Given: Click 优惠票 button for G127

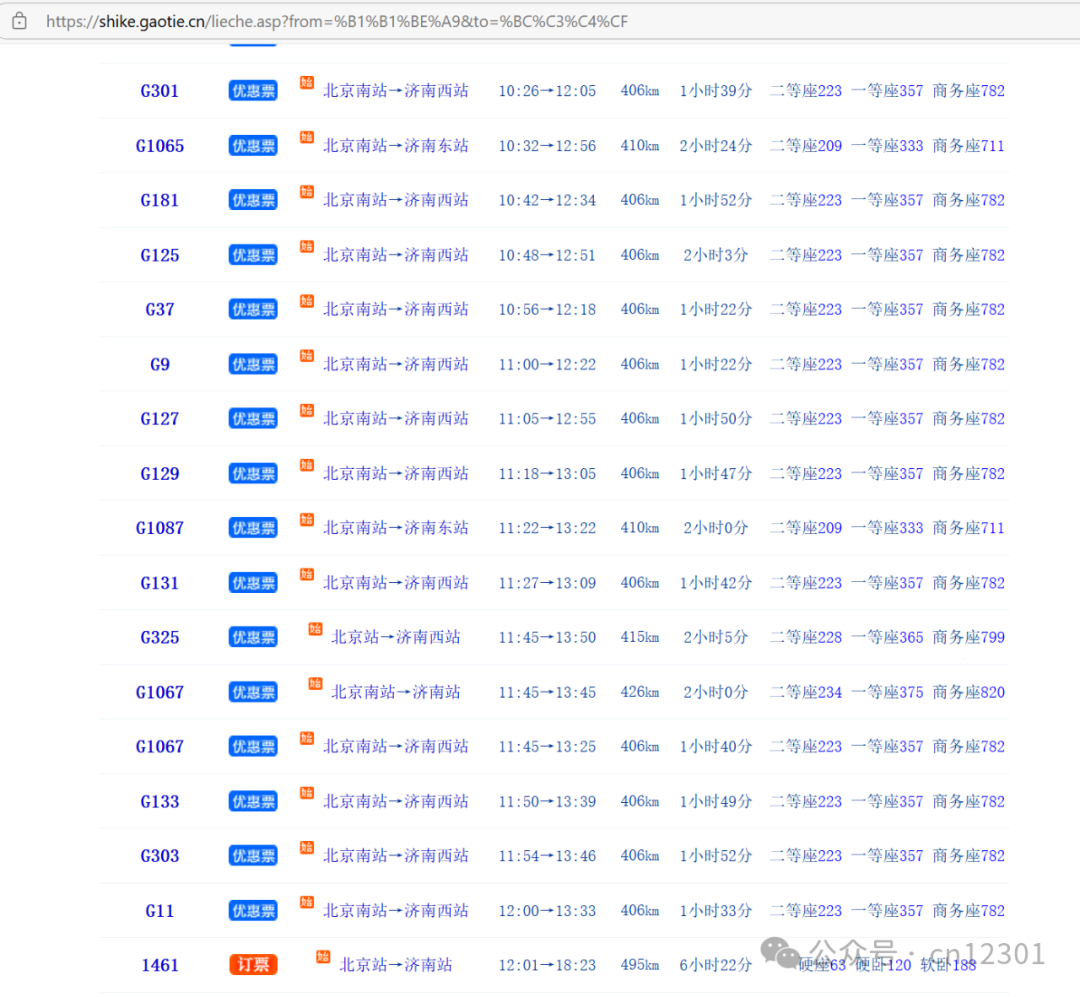Looking at the screenshot, I should coord(253,419).
